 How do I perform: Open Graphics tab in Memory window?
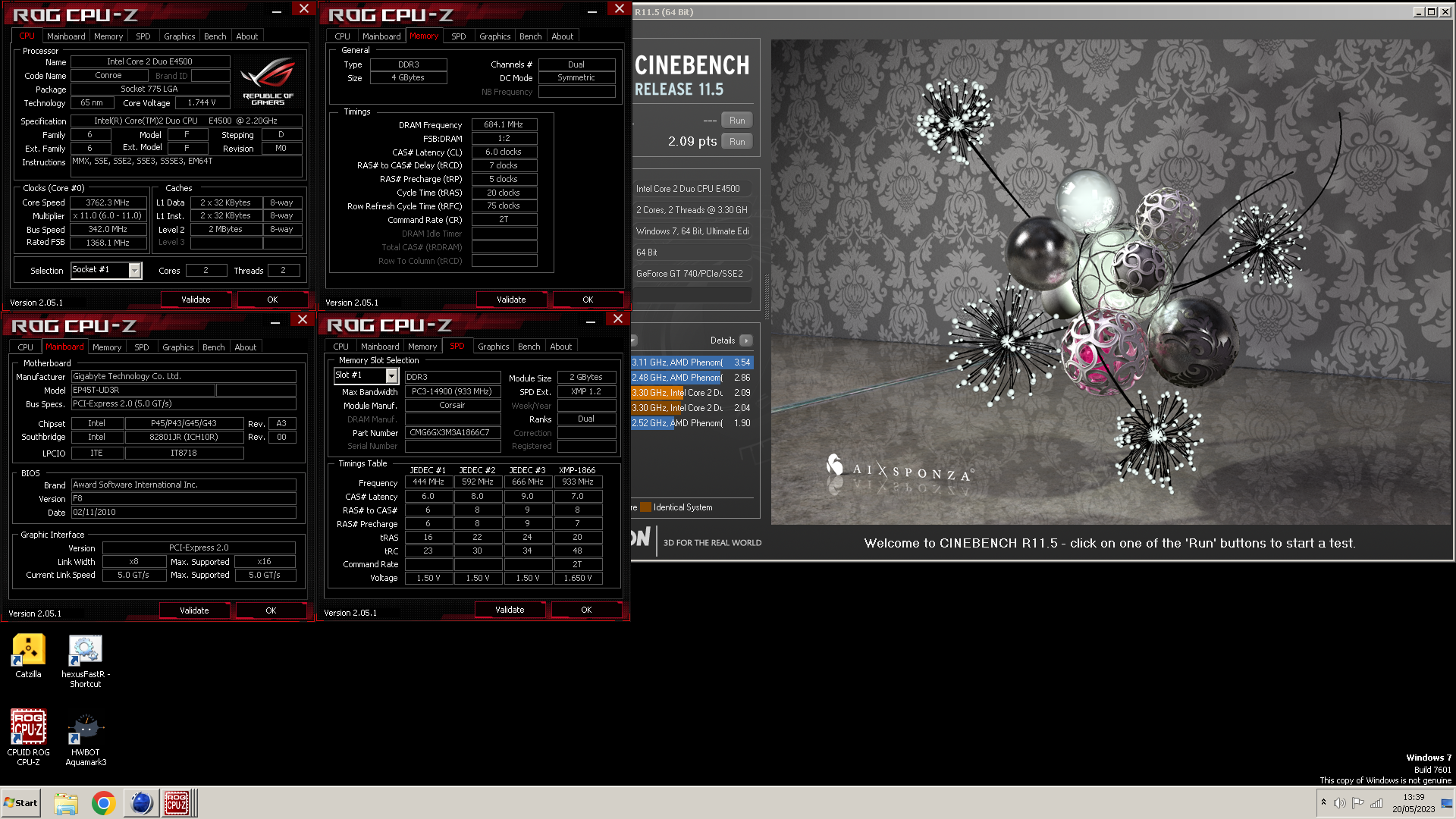[495, 36]
